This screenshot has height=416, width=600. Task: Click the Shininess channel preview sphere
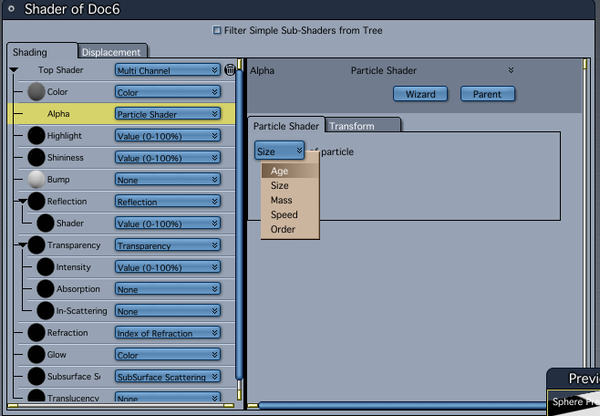click(x=36, y=158)
